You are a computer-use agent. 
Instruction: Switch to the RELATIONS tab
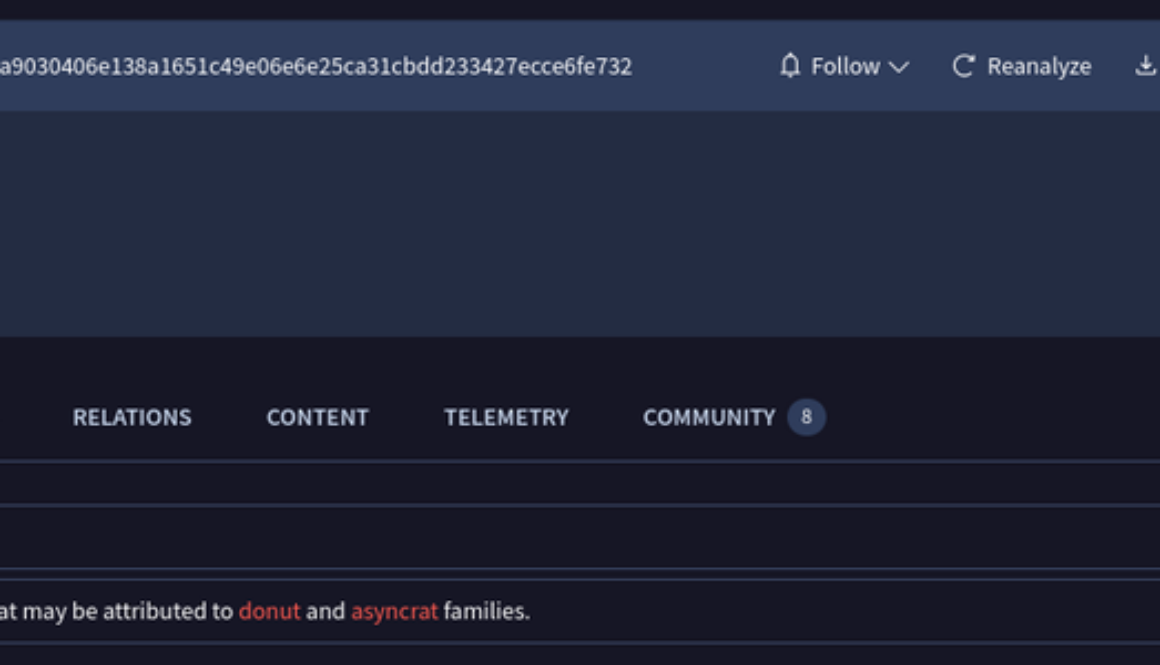pos(133,417)
